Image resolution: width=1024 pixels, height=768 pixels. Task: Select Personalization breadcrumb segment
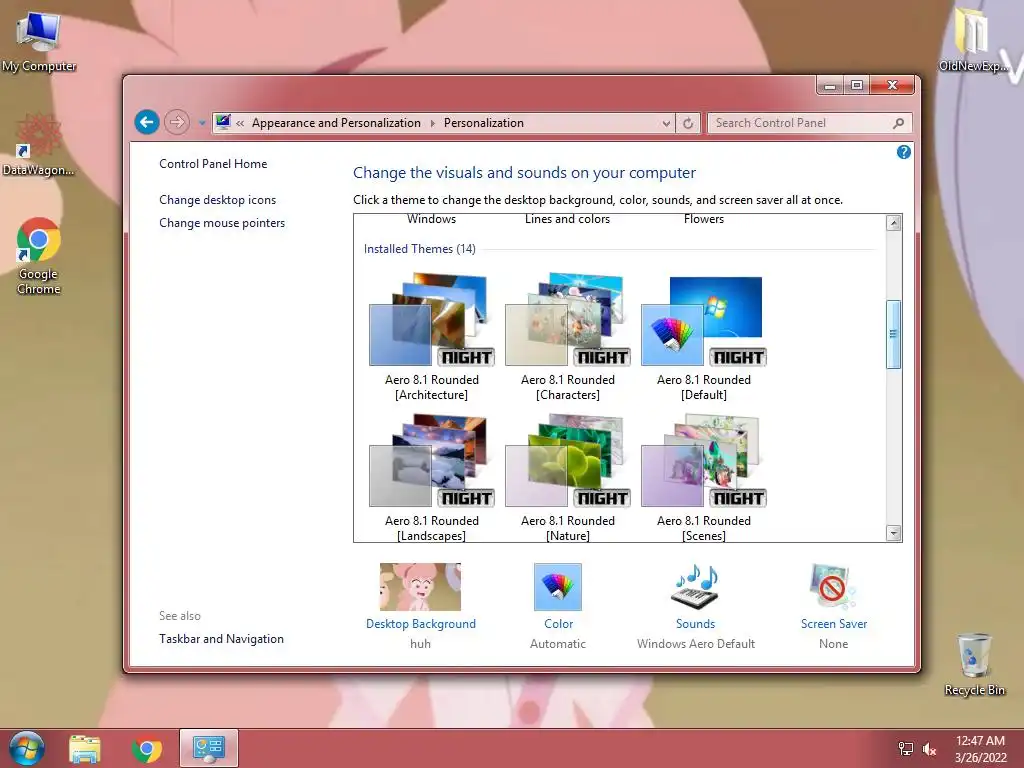pyautogui.click(x=484, y=123)
